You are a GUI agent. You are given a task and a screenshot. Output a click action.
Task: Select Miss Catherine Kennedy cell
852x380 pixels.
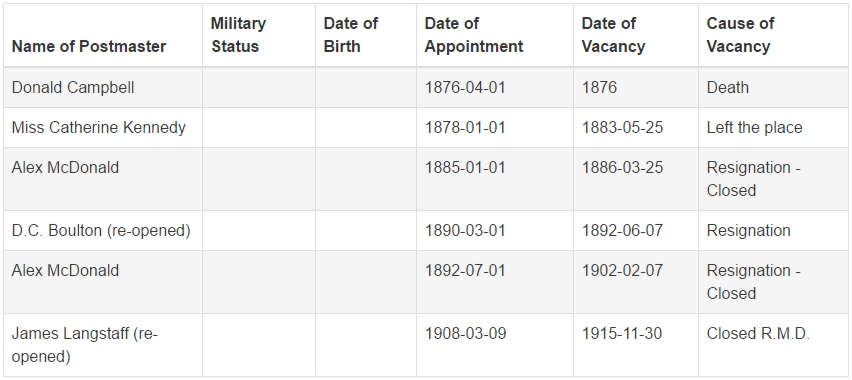point(98,127)
